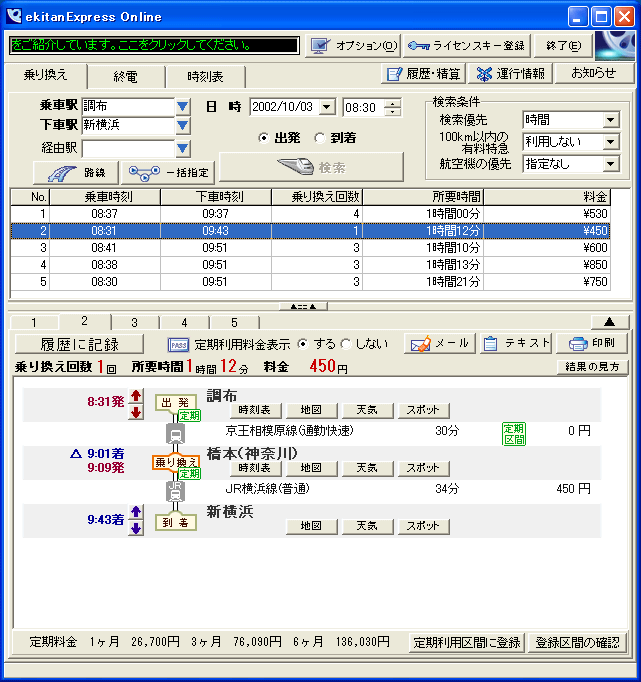Click JR train icon for 横浜線
This screenshot has width=641, height=682.
tap(176, 491)
